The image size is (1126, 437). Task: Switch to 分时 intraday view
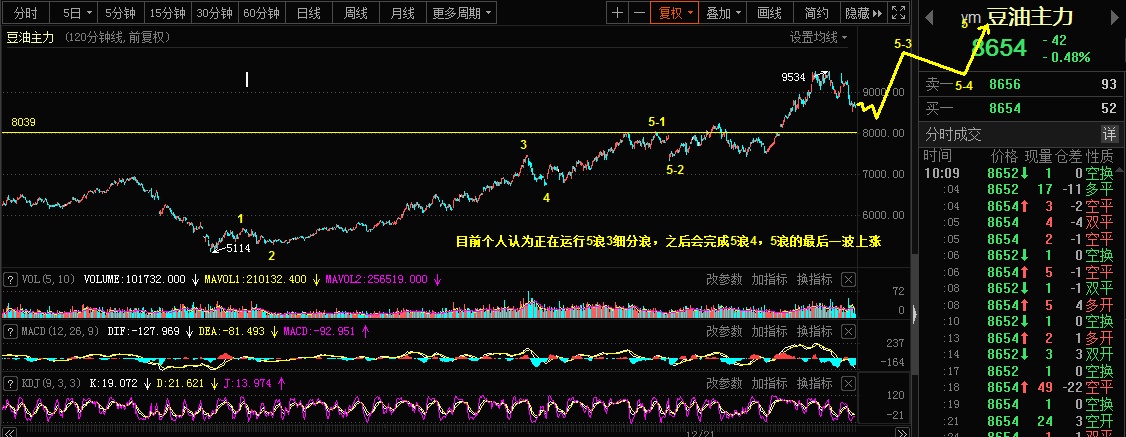tap(26, 13)
